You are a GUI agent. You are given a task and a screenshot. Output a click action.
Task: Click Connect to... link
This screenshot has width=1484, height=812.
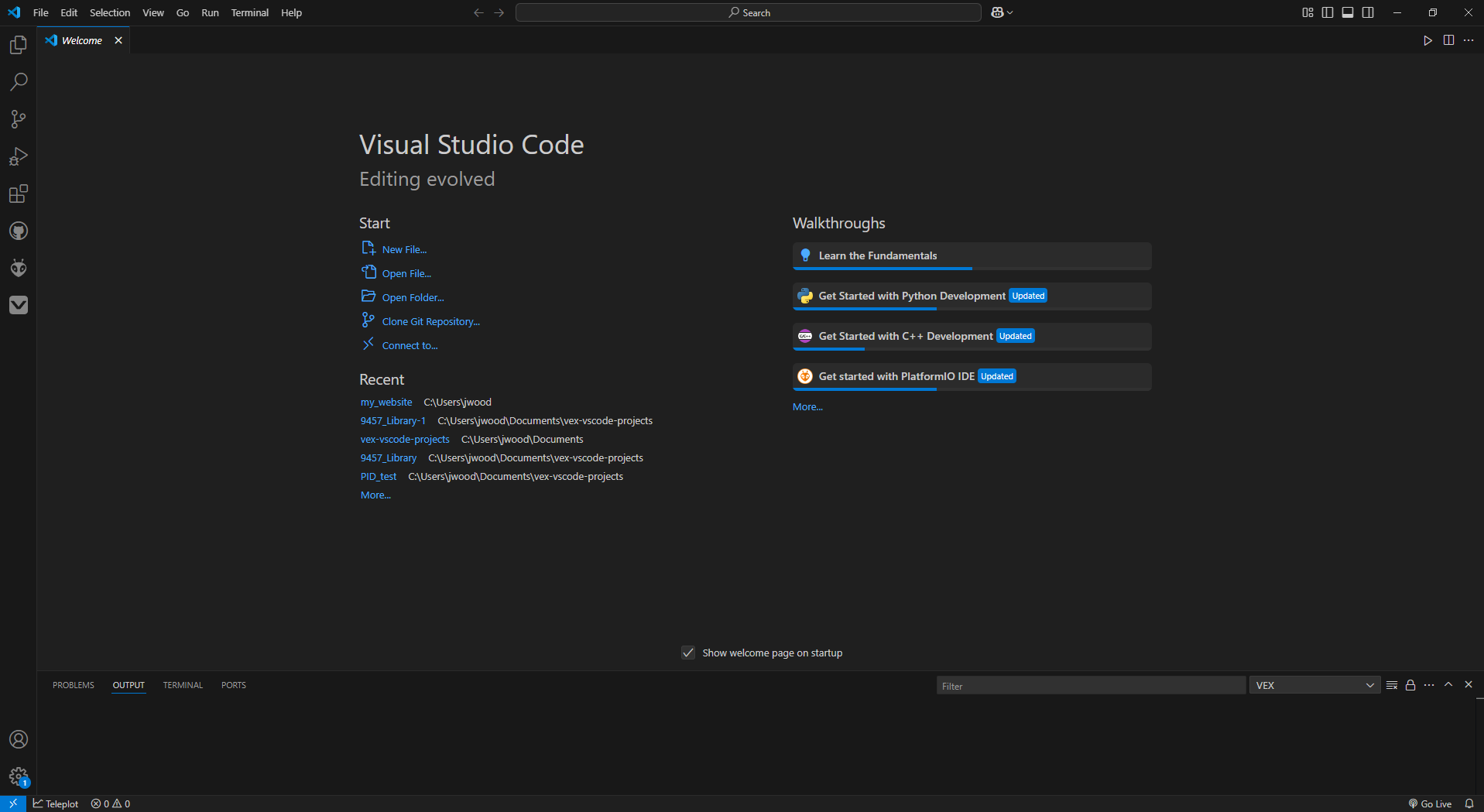[x=410, y=345]
